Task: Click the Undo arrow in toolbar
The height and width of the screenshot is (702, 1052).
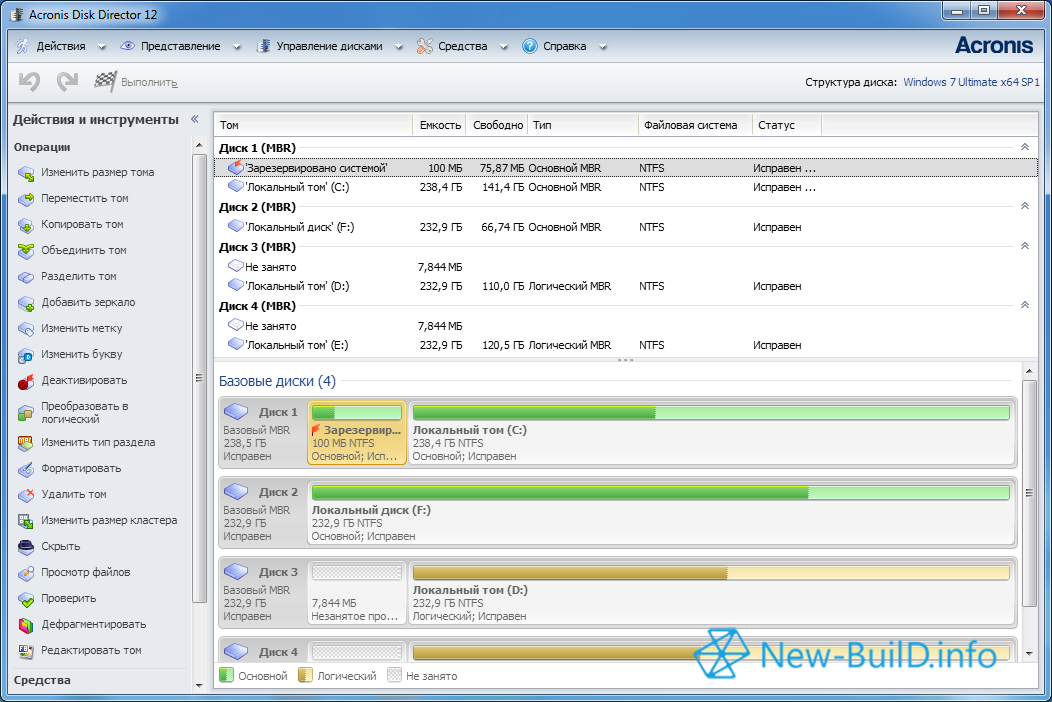Action: click(30, 82)
